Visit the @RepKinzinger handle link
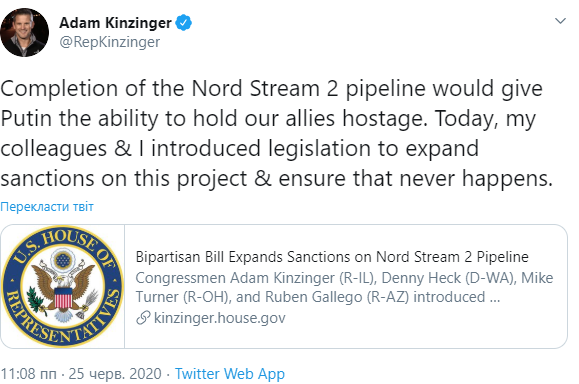This screenshot has width=579, height=384. [110, 42]
